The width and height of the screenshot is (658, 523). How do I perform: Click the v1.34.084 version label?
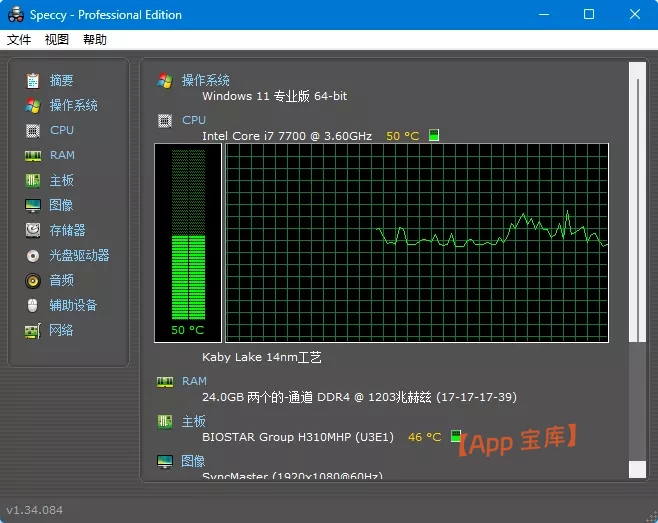click(x=34, y=510)
